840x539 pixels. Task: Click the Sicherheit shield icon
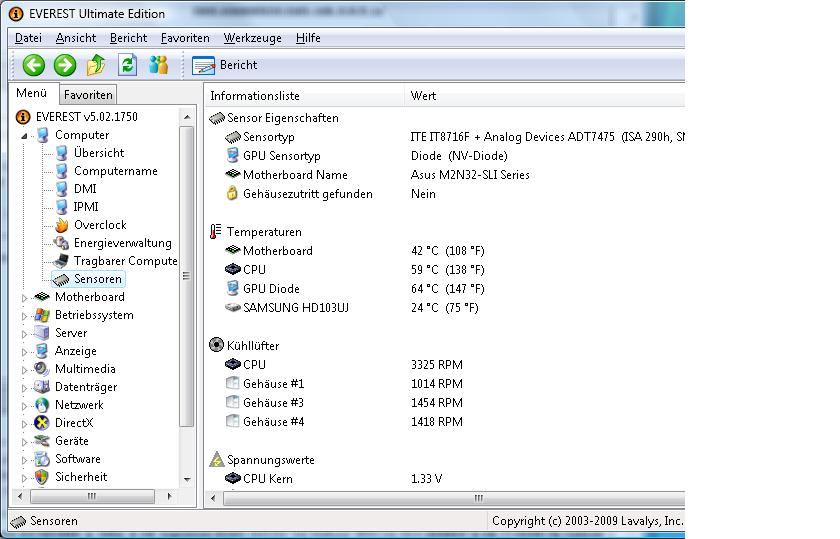click(42, 477)
